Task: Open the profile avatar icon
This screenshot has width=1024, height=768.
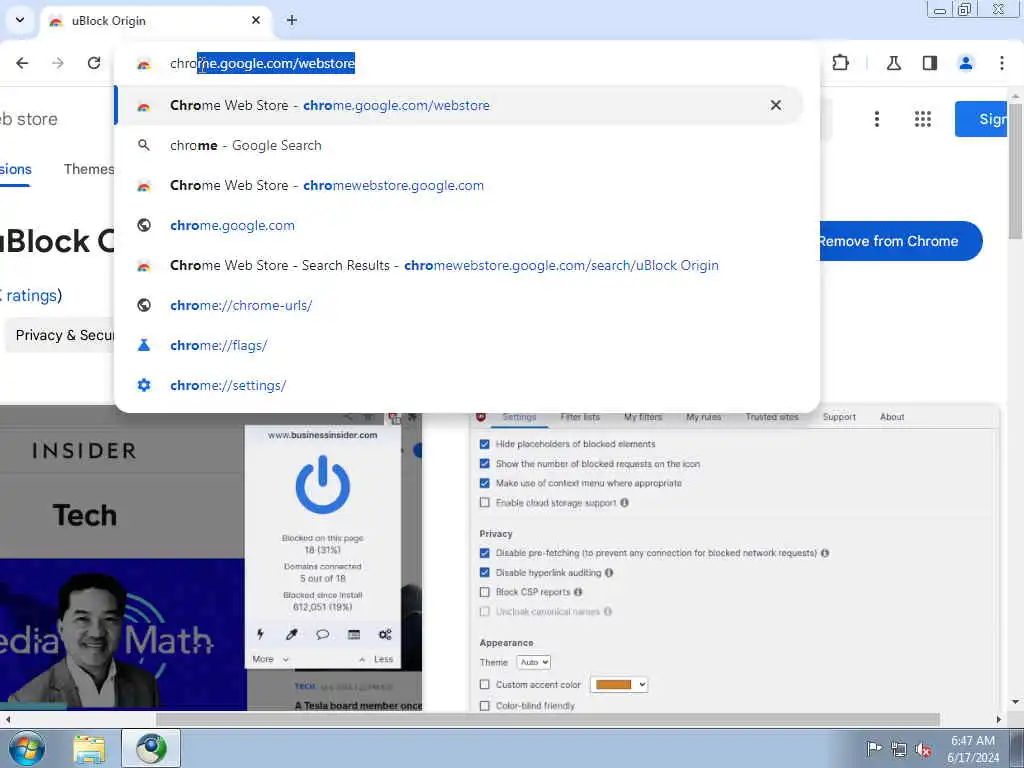Action: [x=966, y=63]
